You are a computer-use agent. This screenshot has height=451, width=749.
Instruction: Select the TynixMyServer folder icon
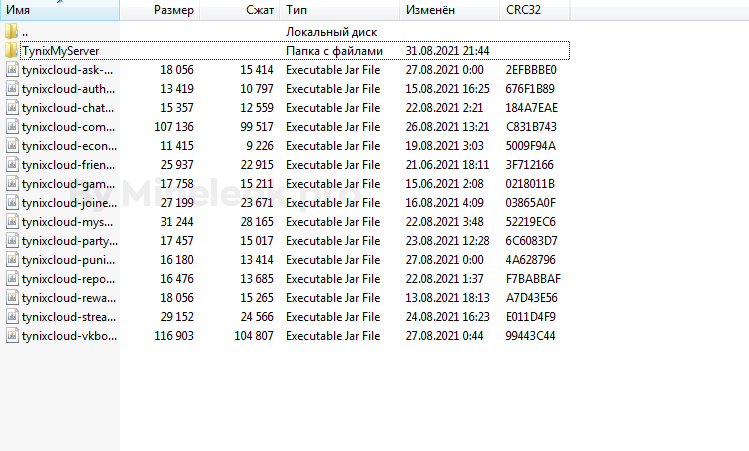[x=11, y=51]
